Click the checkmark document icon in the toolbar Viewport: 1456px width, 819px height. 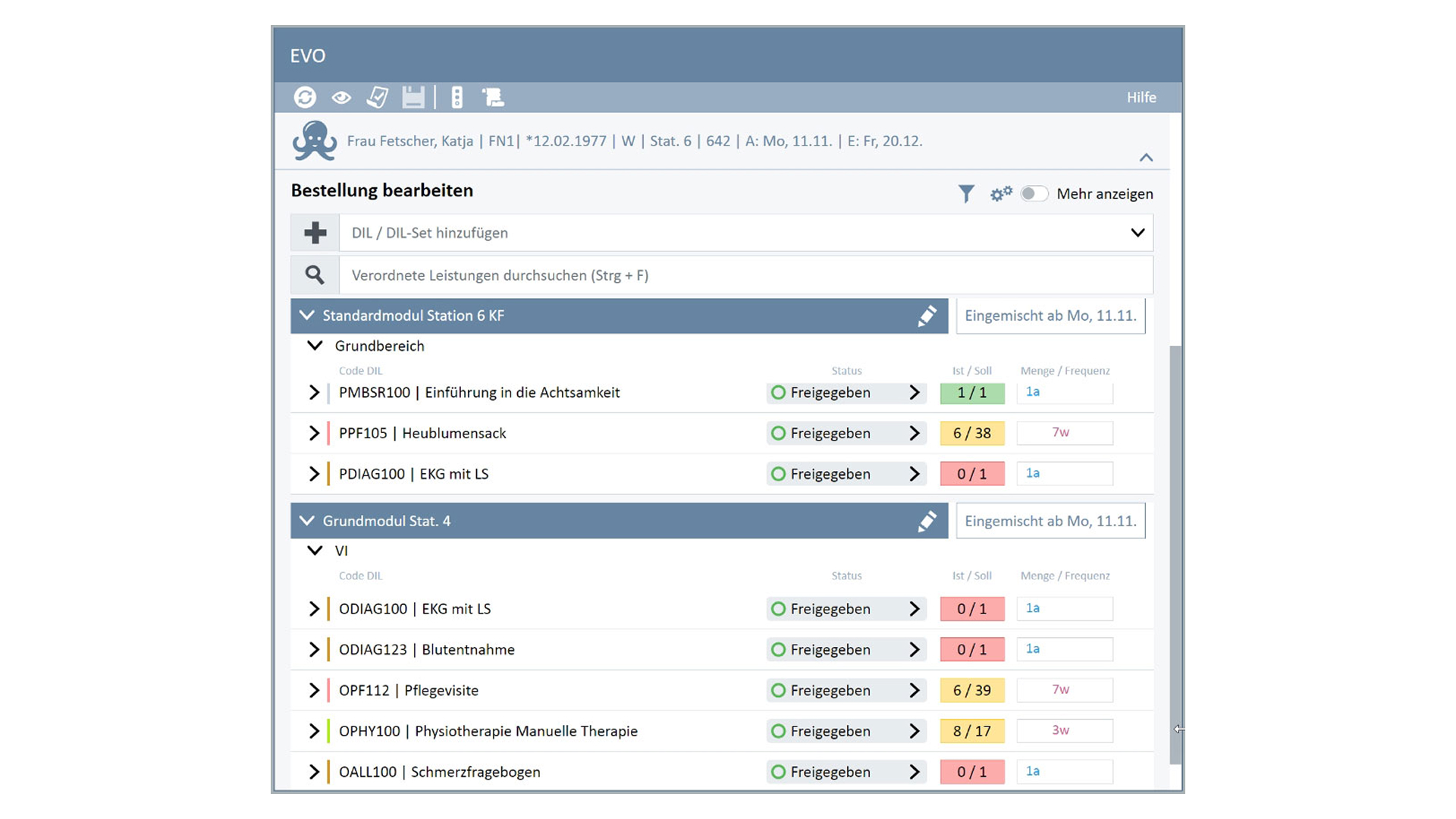point(377,97)
